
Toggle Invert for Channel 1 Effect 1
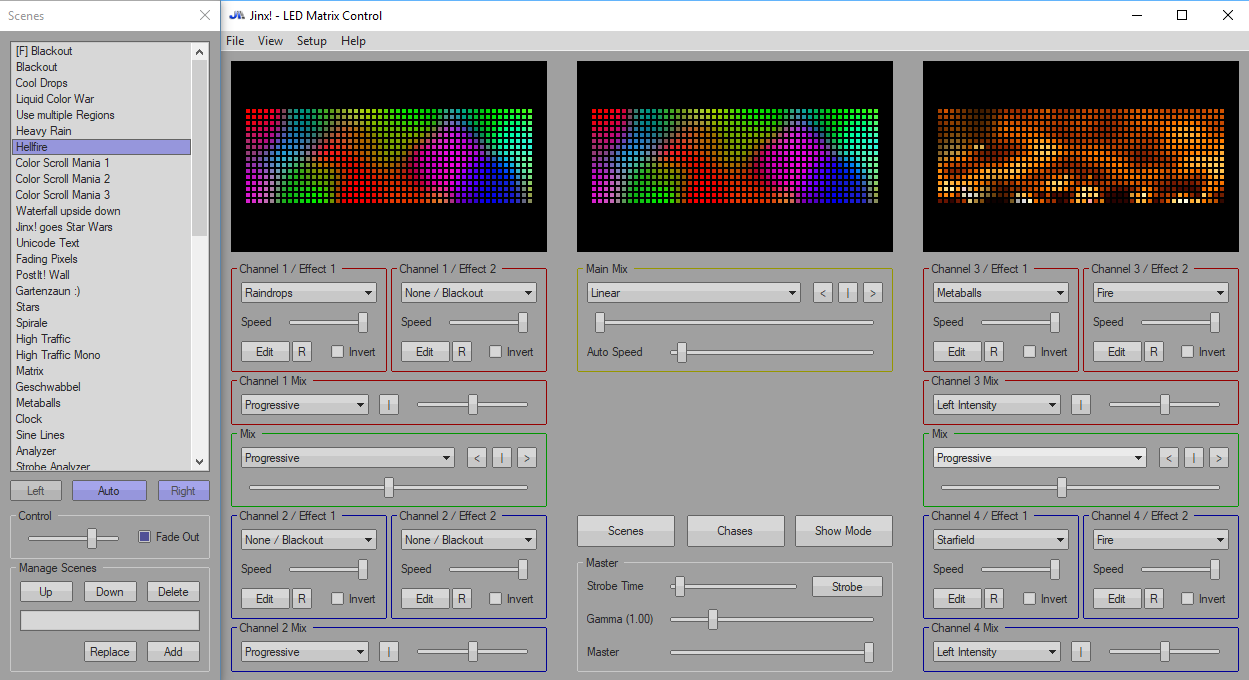click(338, 352)
